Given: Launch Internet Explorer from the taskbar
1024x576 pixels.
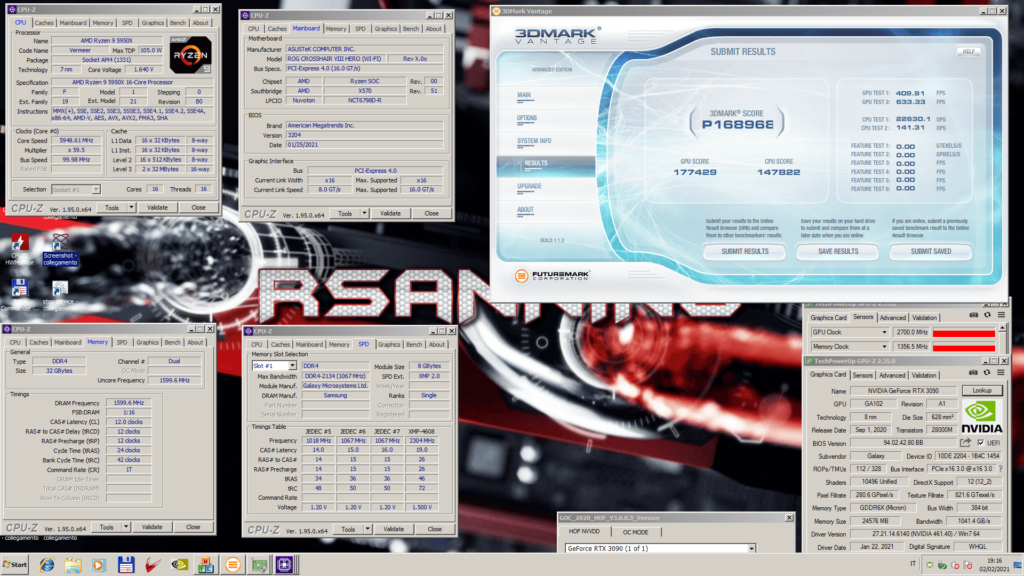Looking at the screenshot, I should [46, 565].
